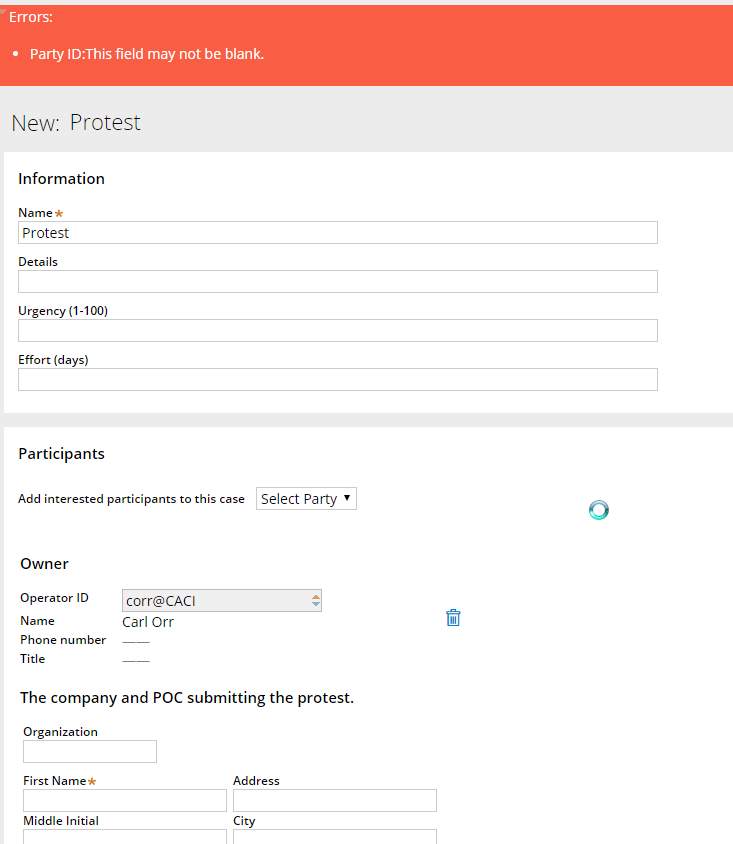Click the owner name Carl Orr
Viewport: 733px width, 844px height.
pyautogui.click(x=148, y=622)
